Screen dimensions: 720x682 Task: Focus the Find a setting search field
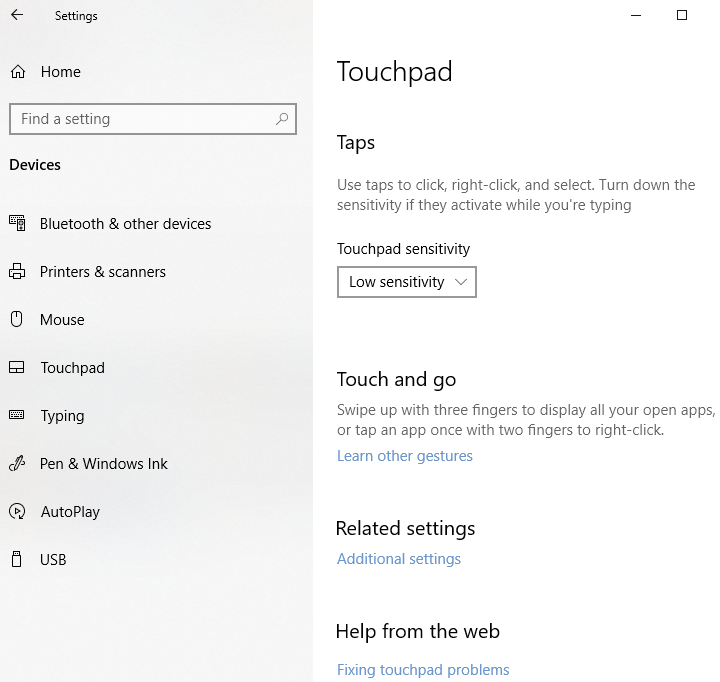(x=140, y=119)
